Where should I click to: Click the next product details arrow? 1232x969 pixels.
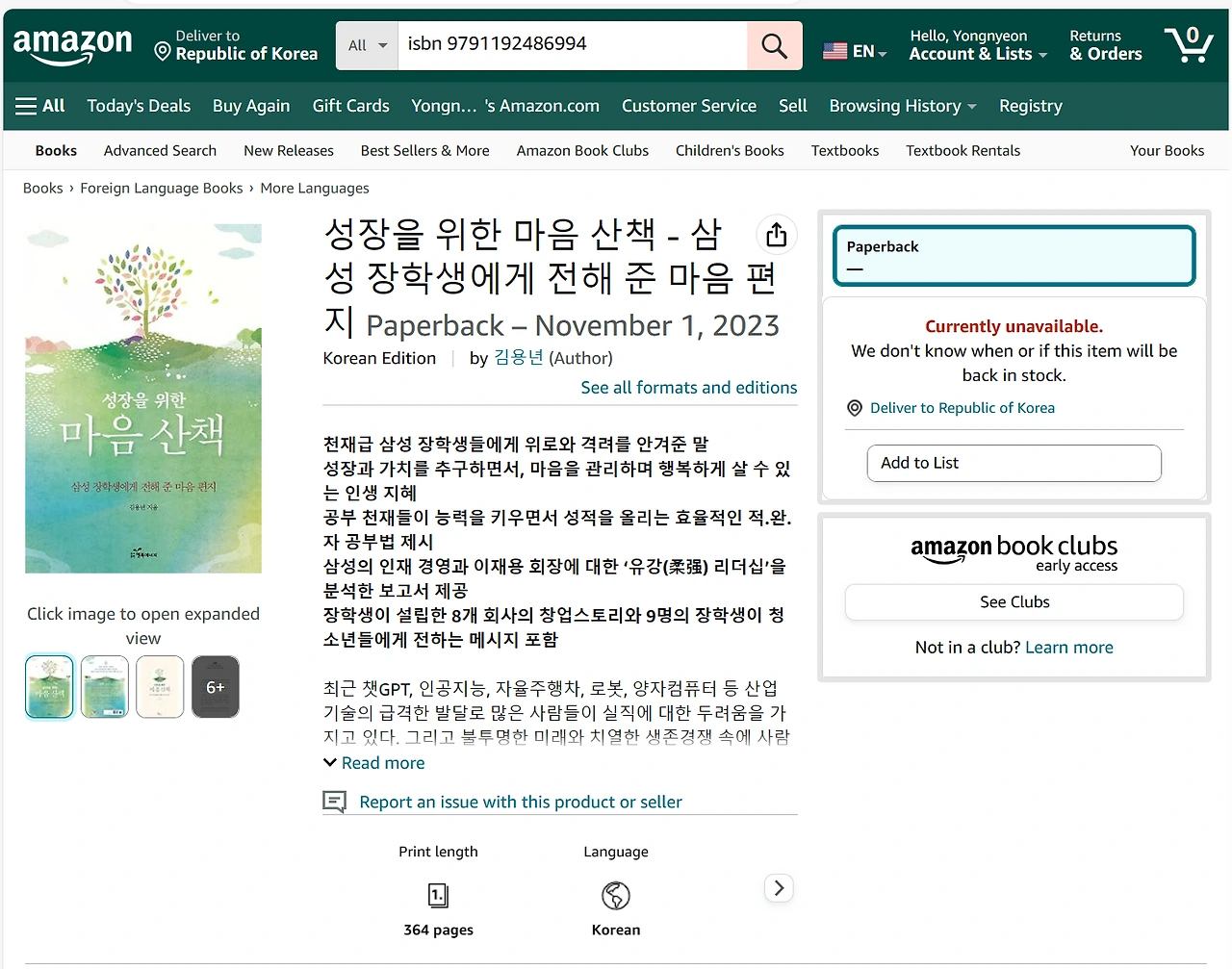779,887
